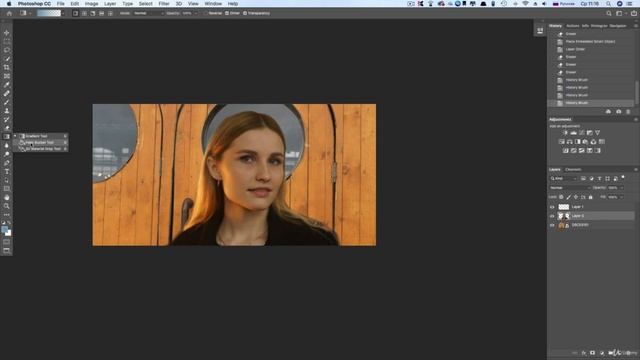The height and width of the screenshot is (360, 640).
Task: Select the Lasso tool
Action: click(7, 50)
